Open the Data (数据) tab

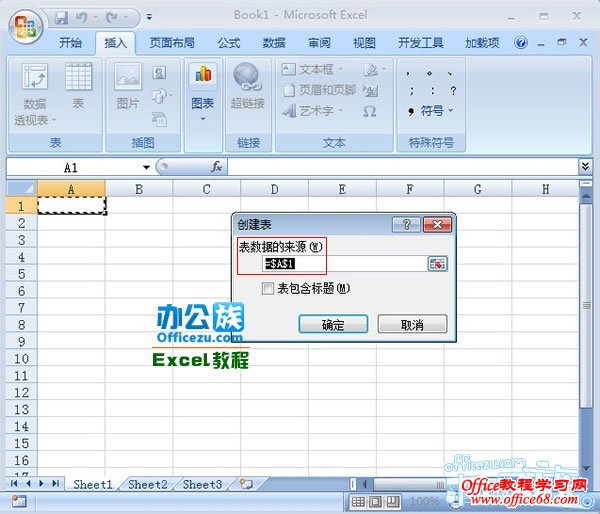(274, 43)
